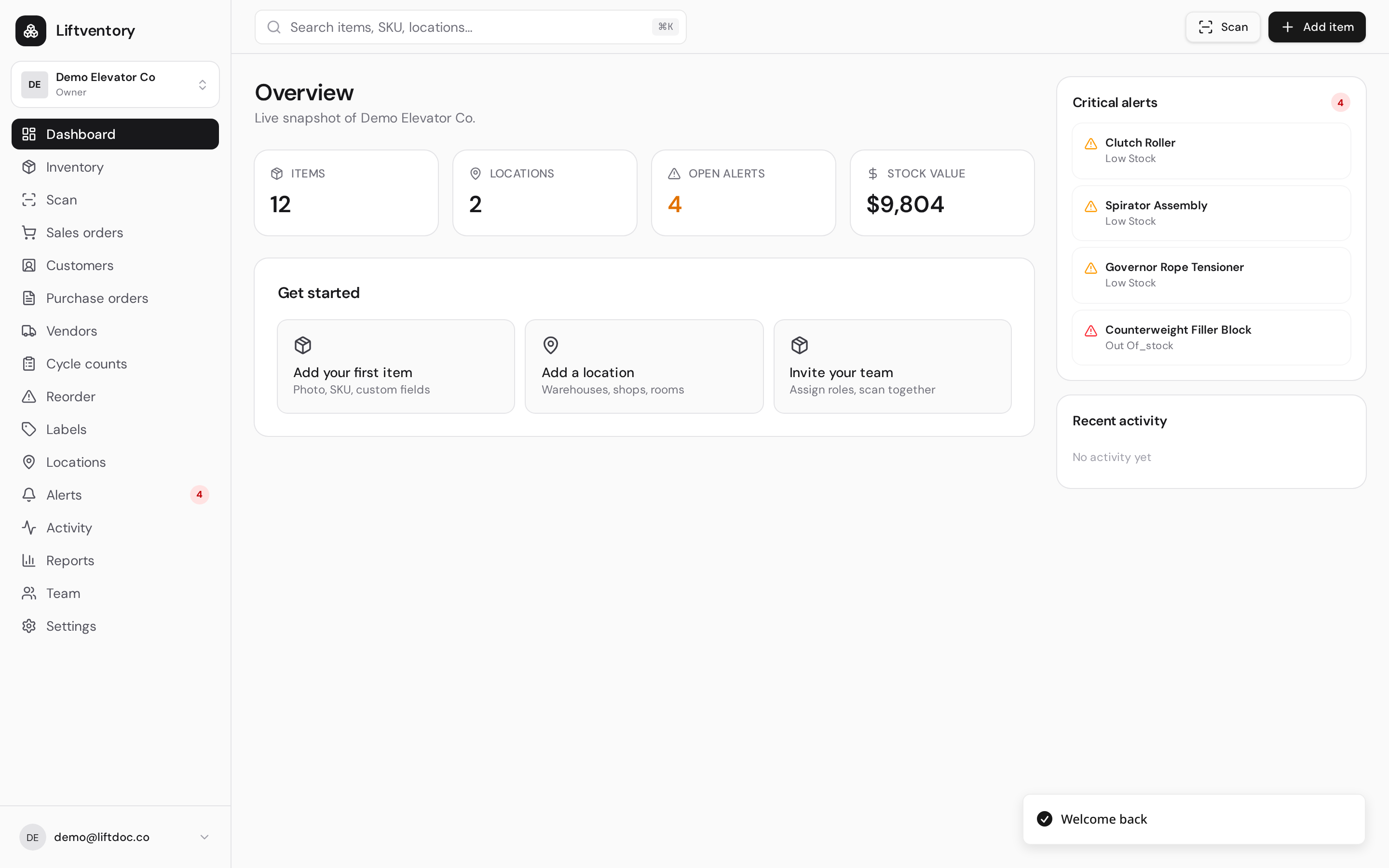Click the search items input field
The width and height of the screenshot is (1389, 868).
click(x=470, y=27)
